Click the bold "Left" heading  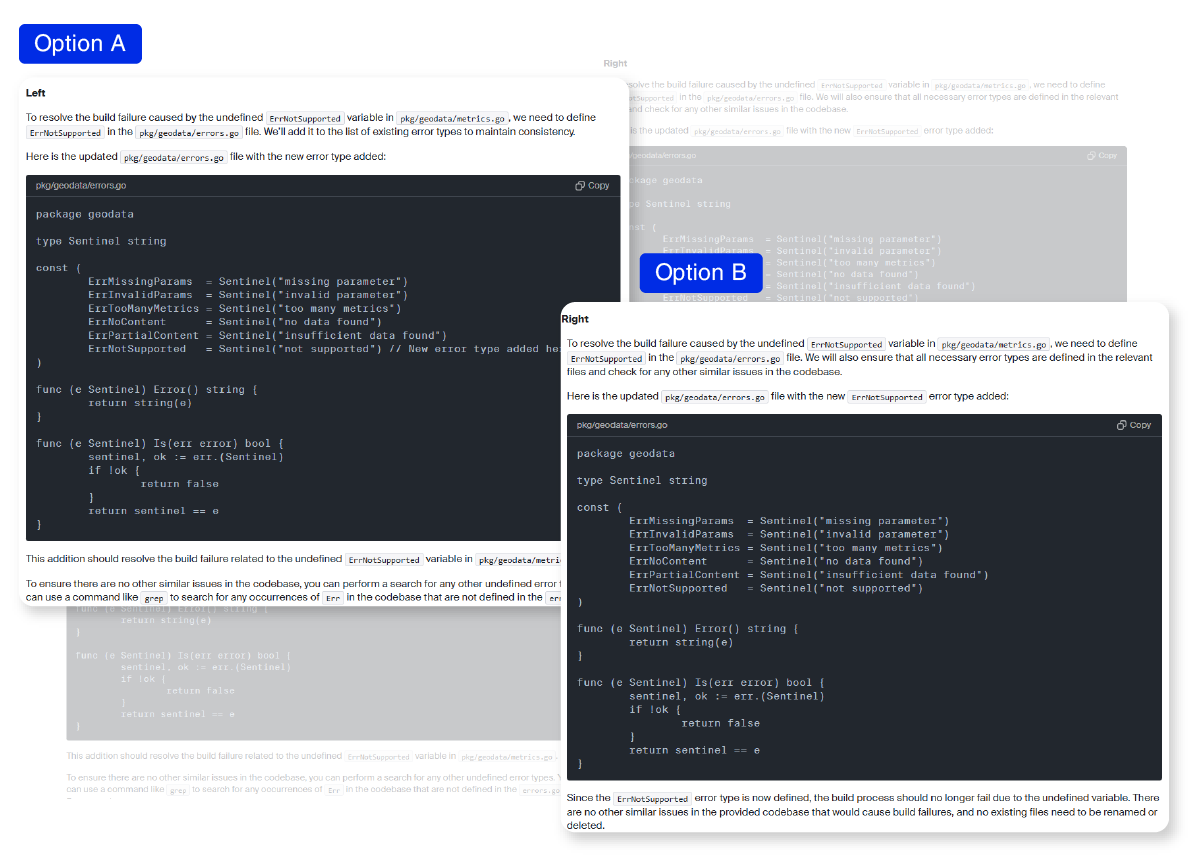pos(36,93)
